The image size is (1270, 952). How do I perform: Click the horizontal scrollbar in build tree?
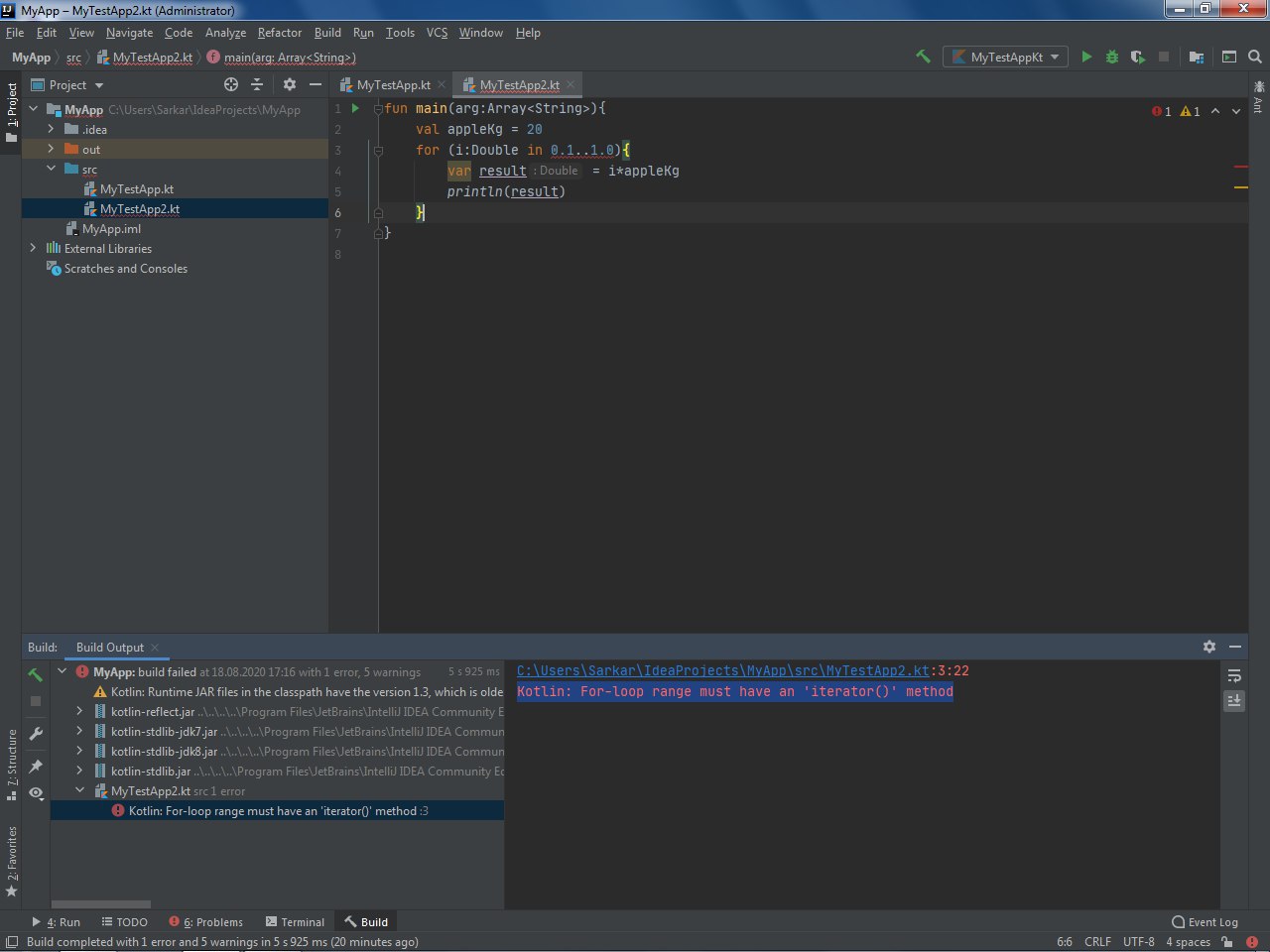pyautogui.click(x=100, y=904)
